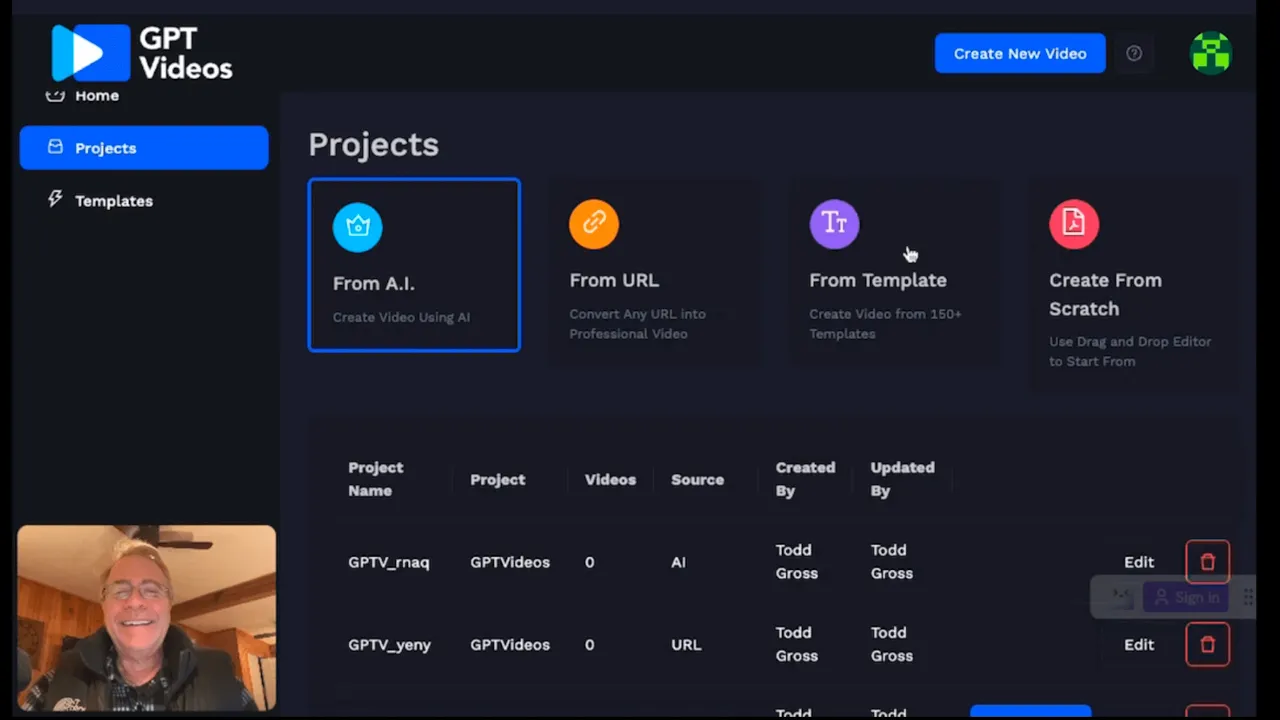
Task: Click the Home sidebar icon
Action: (55, 96)
